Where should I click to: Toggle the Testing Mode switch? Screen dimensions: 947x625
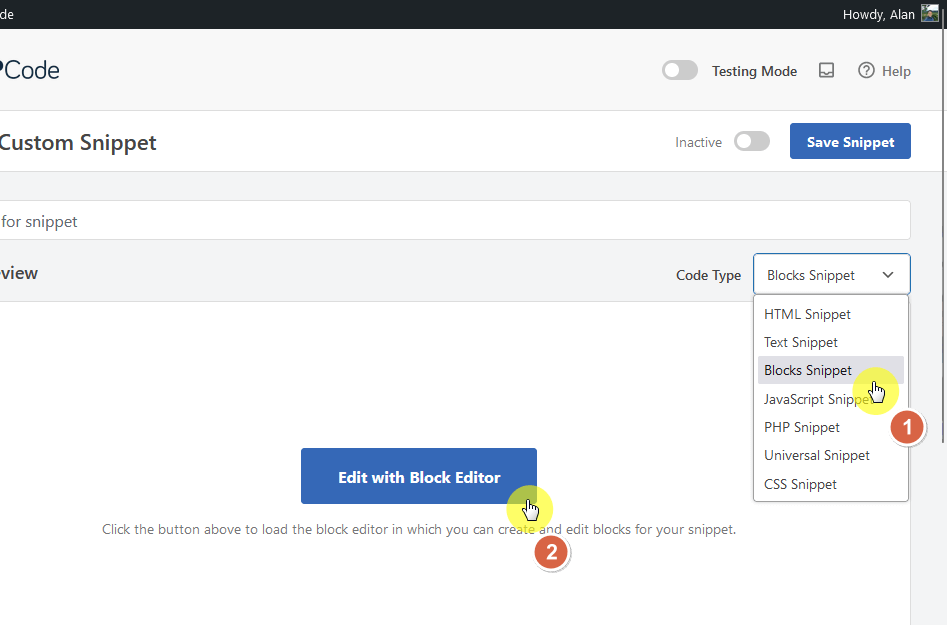click(680, 71)
